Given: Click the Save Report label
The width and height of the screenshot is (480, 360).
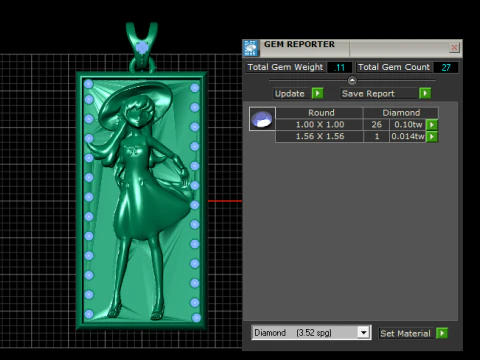Looking at the screenshot, I should (x=368, y=94).
